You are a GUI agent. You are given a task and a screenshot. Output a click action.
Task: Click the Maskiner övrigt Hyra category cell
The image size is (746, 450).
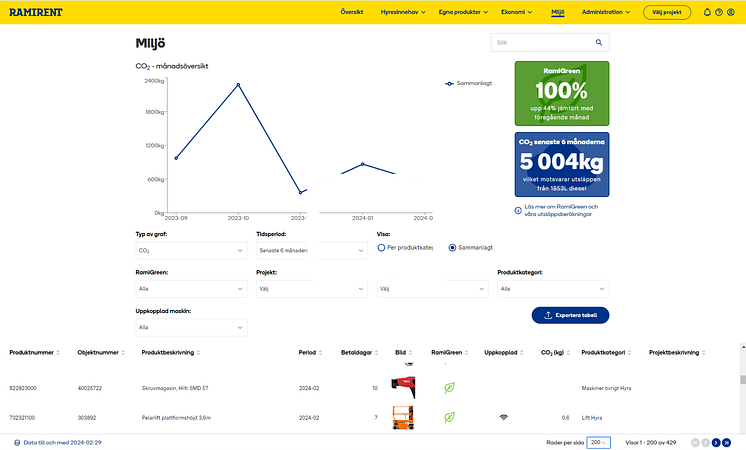tap(606, 388)
